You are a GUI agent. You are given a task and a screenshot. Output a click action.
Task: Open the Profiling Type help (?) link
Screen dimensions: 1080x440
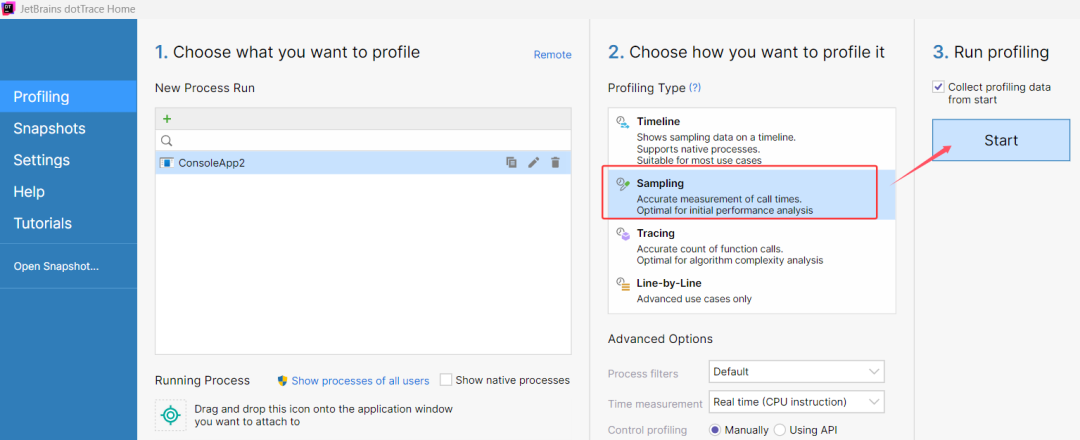click(x=695, y=88)
